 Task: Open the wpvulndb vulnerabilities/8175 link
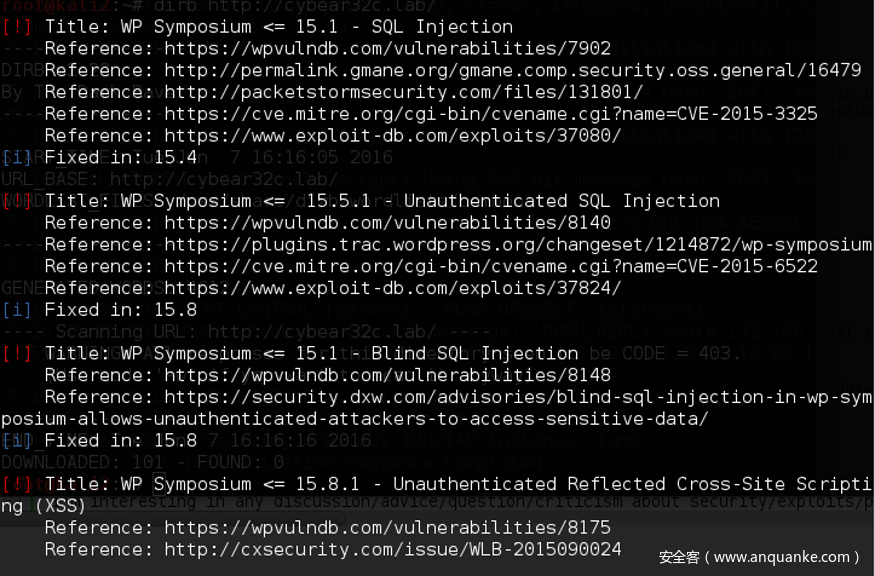pos(387,528)
